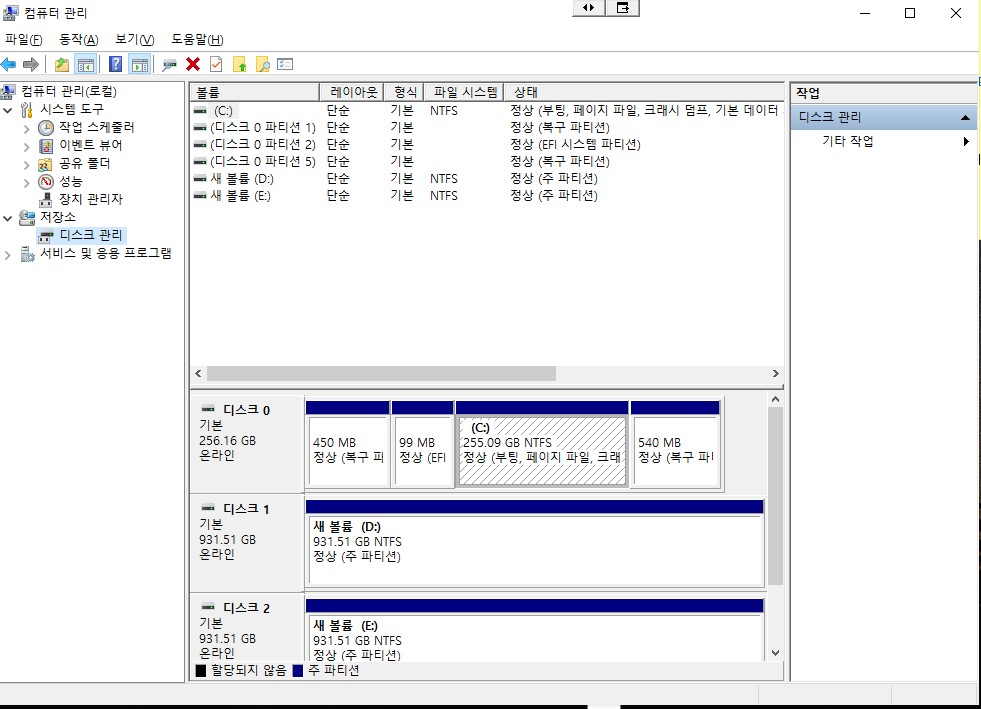
Task: Select the (C:) 255.09 GB NTFS partition block
Action: [x=542, y=450]
